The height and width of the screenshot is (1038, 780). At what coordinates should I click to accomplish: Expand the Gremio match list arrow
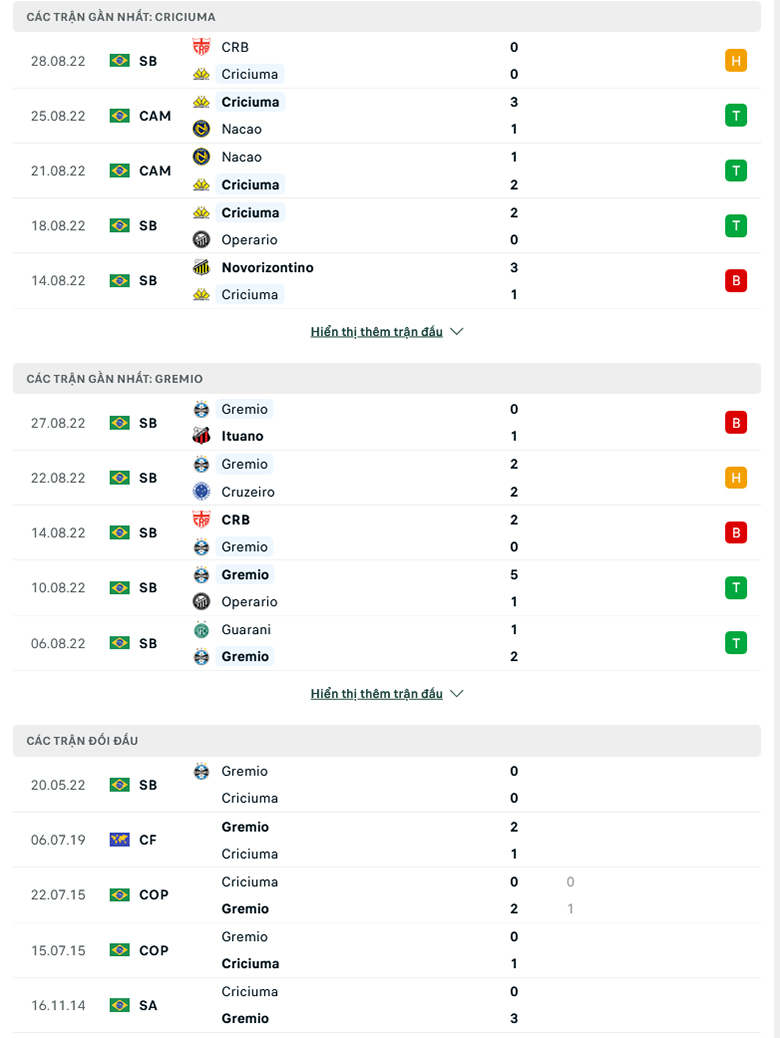click(457, 693)
